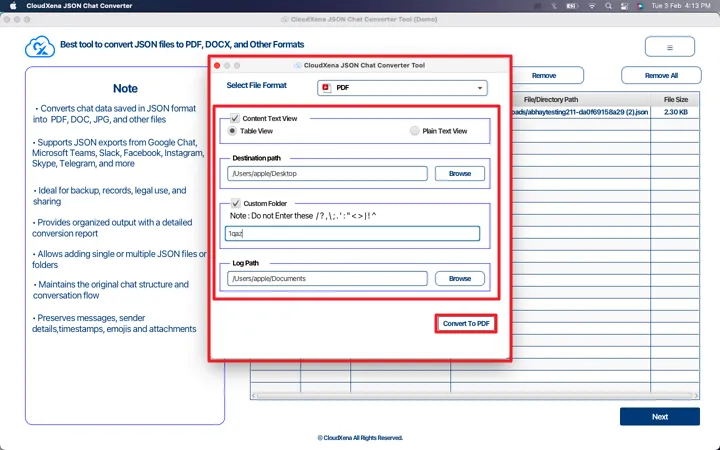Image resolution: width=720 pixels, height=450 pixels.
Task: Click the CloudXena logo icon
Action: 40,47
